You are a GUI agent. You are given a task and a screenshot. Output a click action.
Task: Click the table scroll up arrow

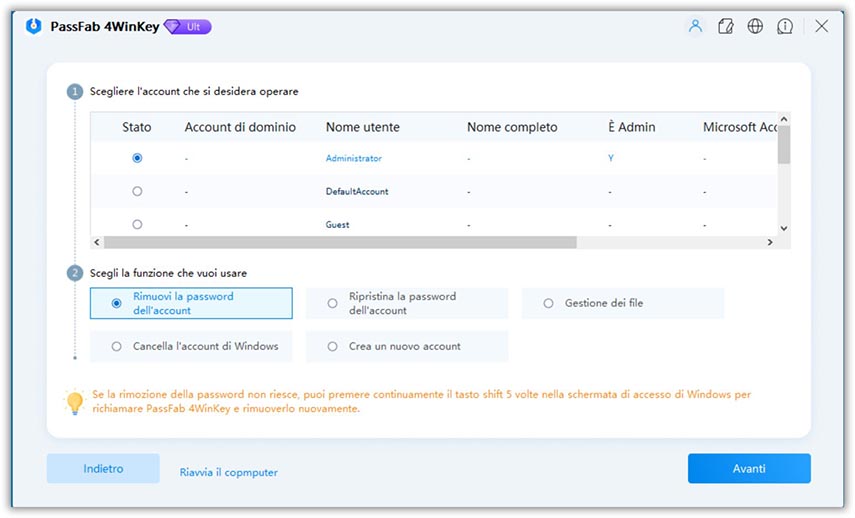coord(784,119)
